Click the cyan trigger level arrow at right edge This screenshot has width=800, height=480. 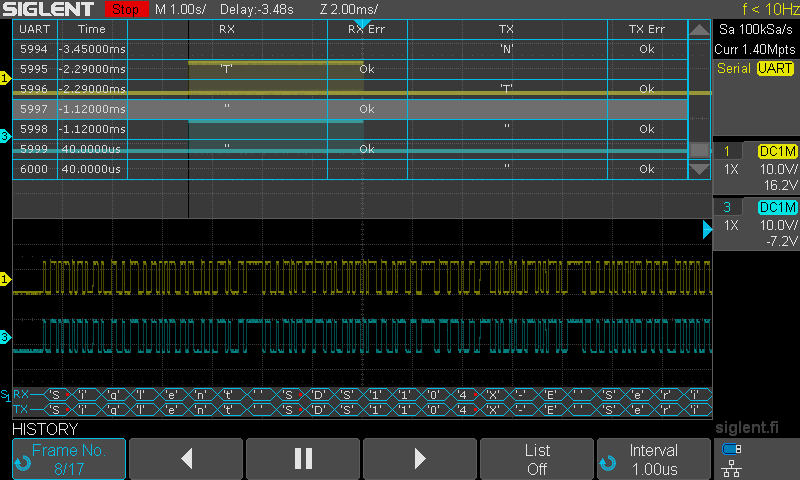(707, 230)
